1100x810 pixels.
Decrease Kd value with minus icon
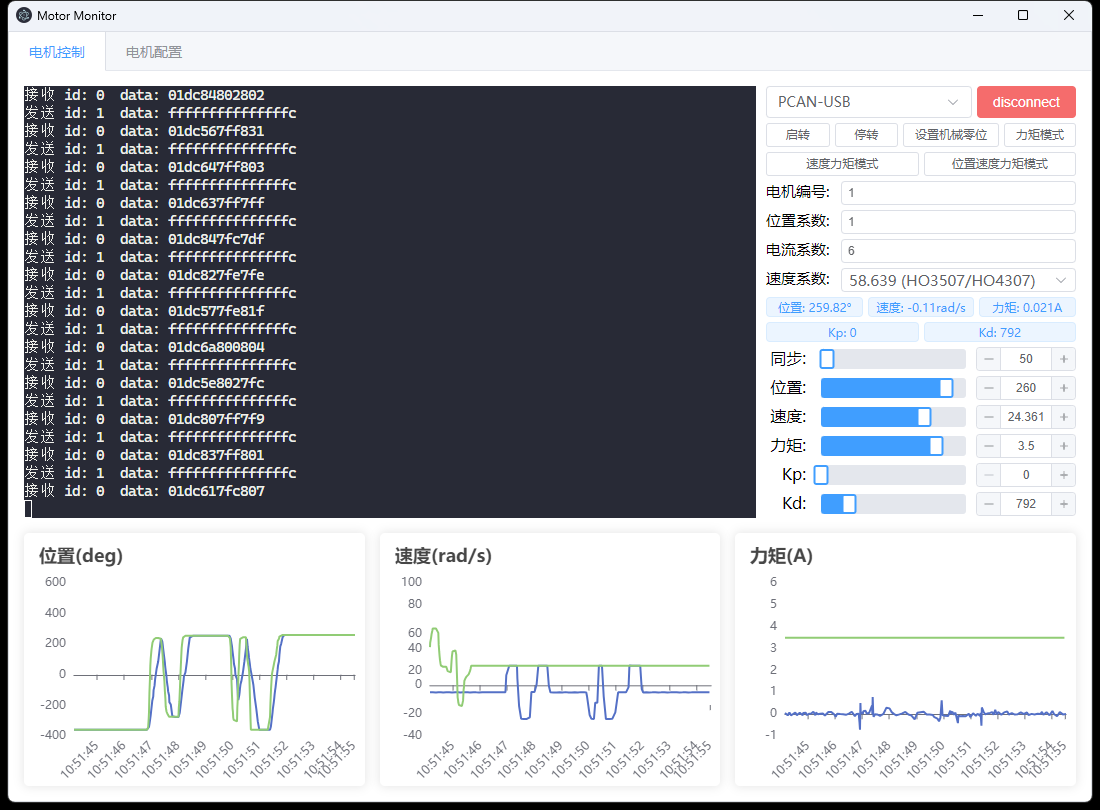988,504
